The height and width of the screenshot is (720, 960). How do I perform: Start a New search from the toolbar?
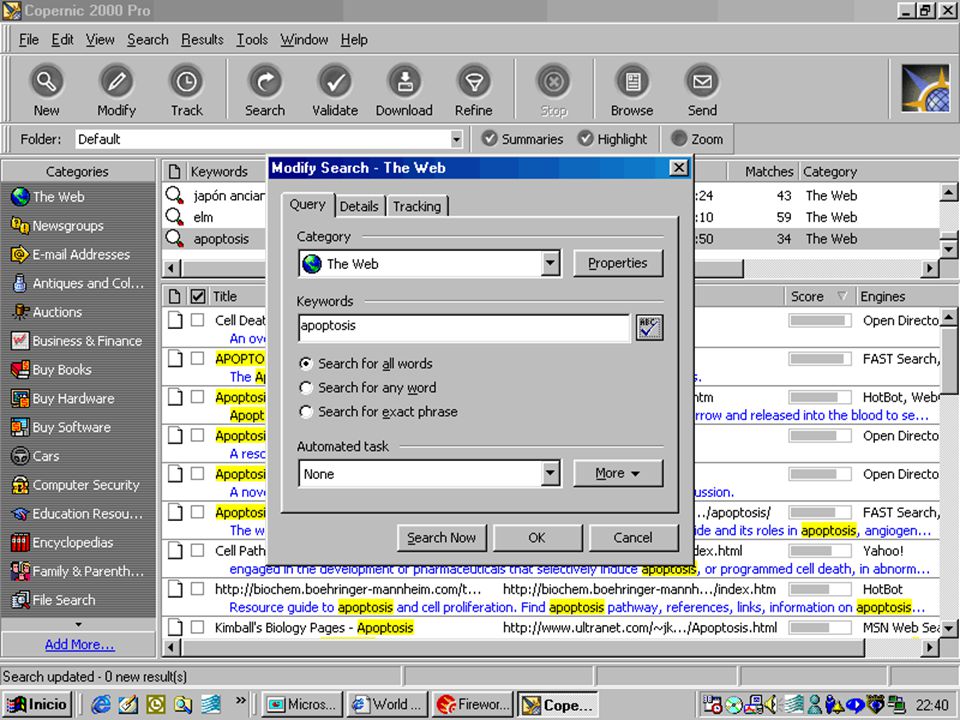coord(47,91)
